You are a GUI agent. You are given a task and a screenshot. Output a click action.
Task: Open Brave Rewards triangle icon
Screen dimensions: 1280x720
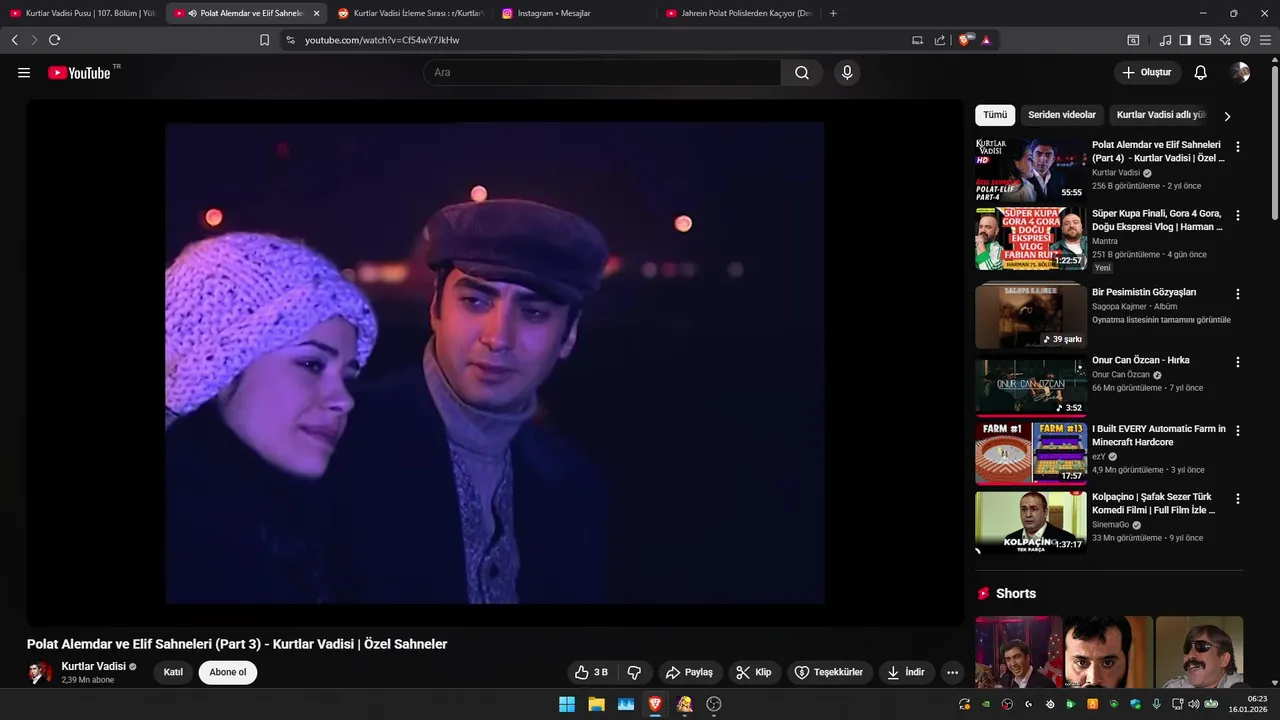pyautogui.click(x=986, y=40)
